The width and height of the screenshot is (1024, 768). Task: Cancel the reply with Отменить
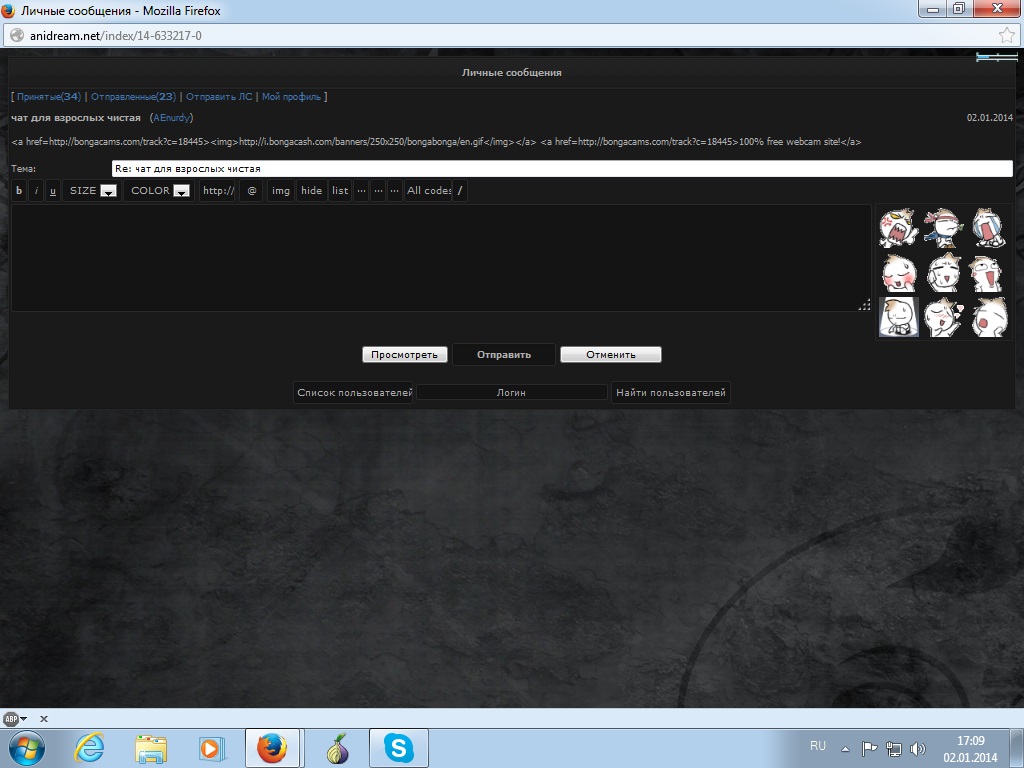611,355
